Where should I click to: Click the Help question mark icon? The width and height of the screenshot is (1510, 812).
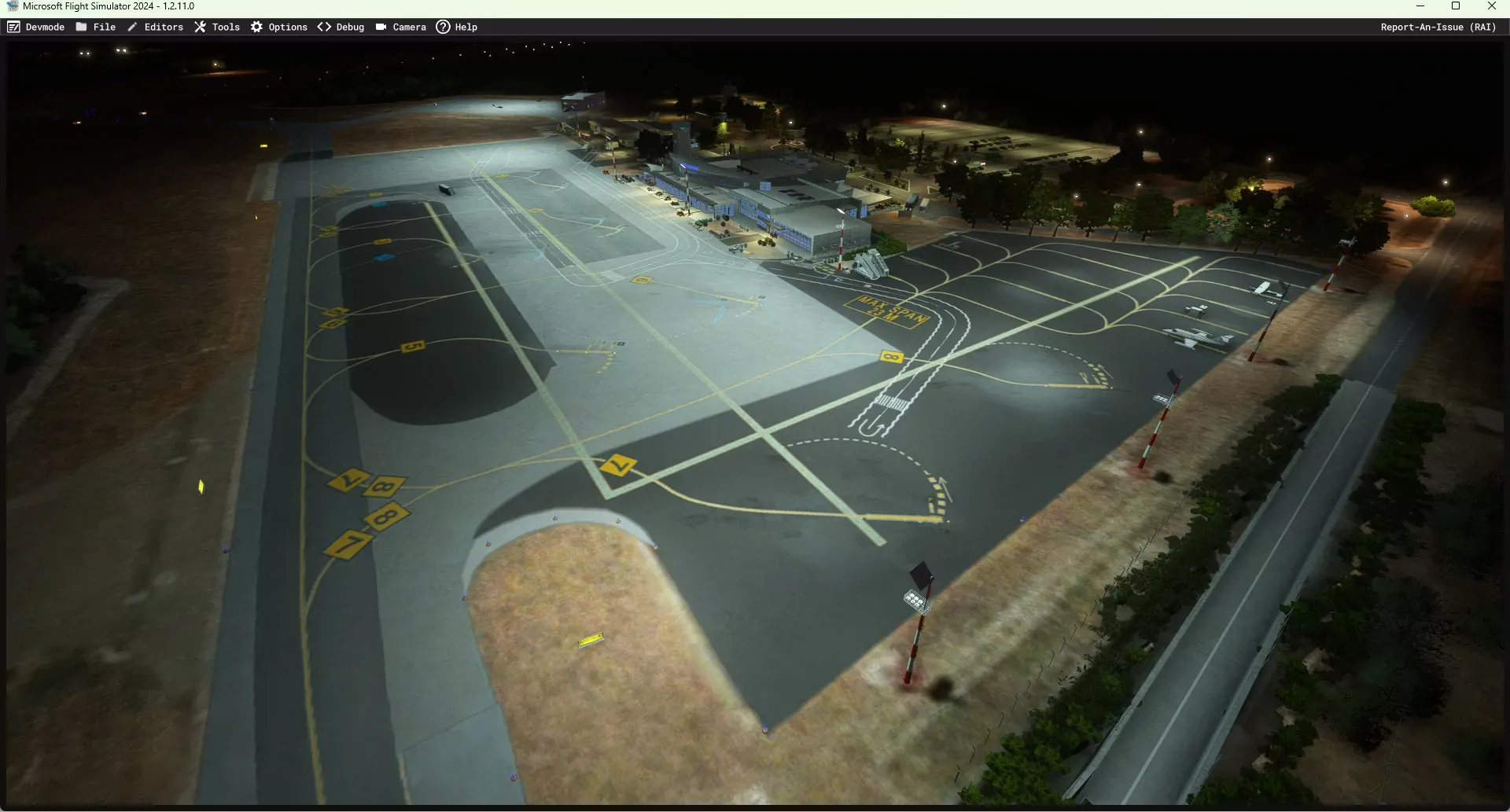click(443, 27)
